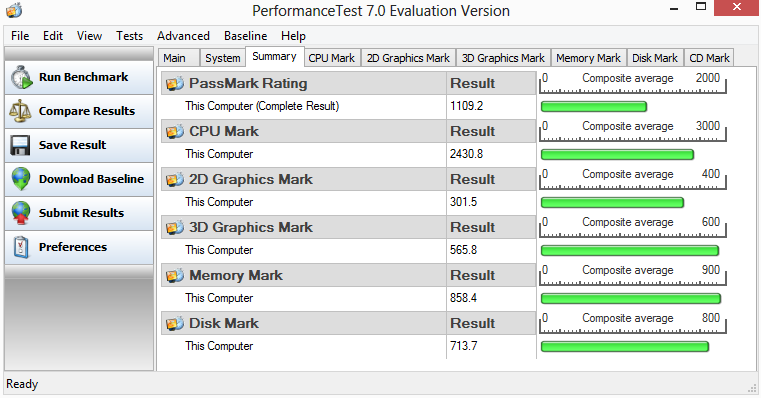The image size is (761, 398).
Task: Open the Baseline menu
Action: point(246,36)
